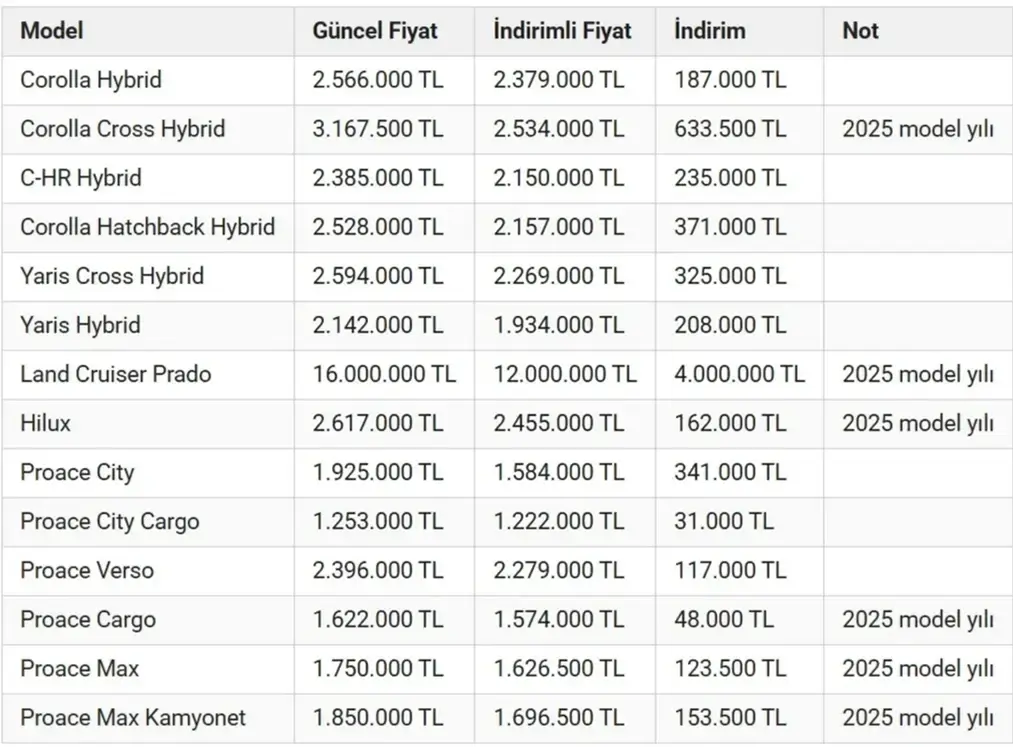Click the 633.500 TL discount value

pyautogui.click(x=730, y=129)
